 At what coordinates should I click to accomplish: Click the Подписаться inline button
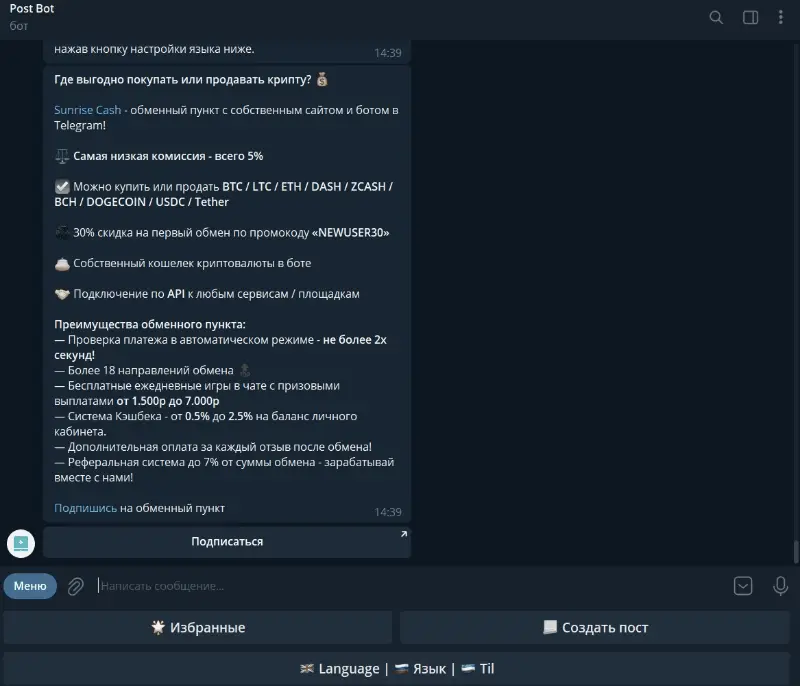point(227,542)
